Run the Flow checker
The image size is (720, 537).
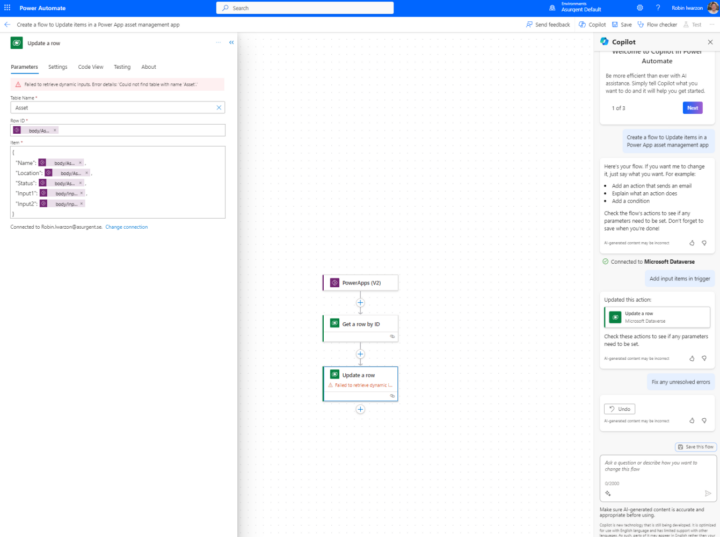point(657,25)
